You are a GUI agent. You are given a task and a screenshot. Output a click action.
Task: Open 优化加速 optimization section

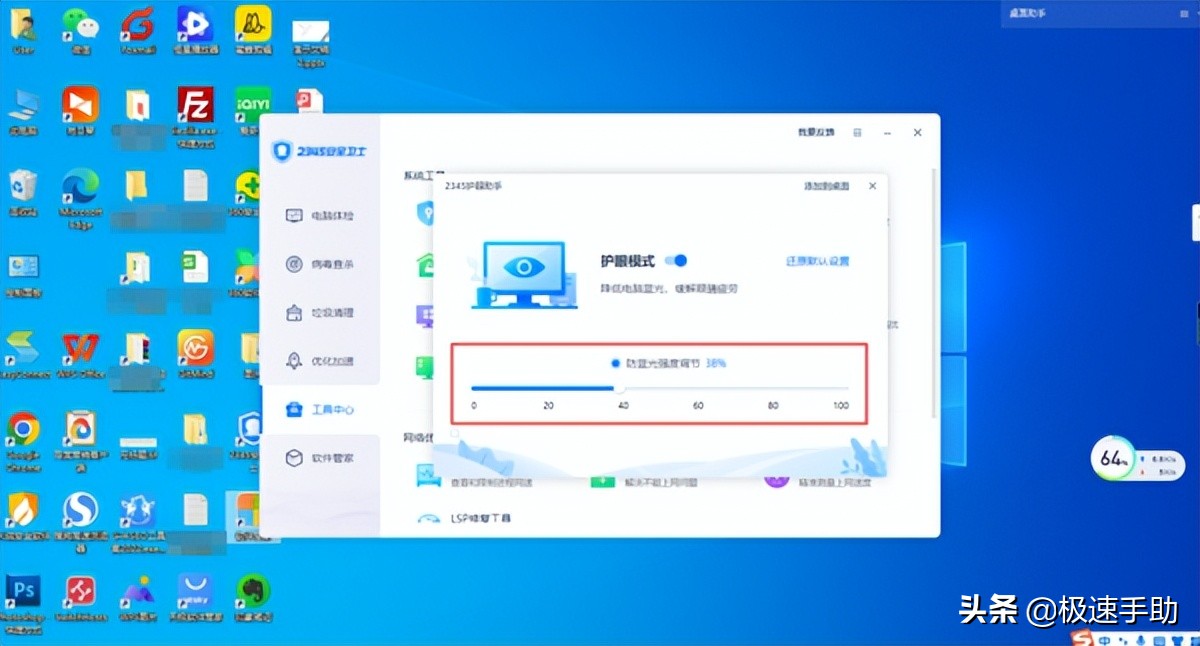point(320,360)
